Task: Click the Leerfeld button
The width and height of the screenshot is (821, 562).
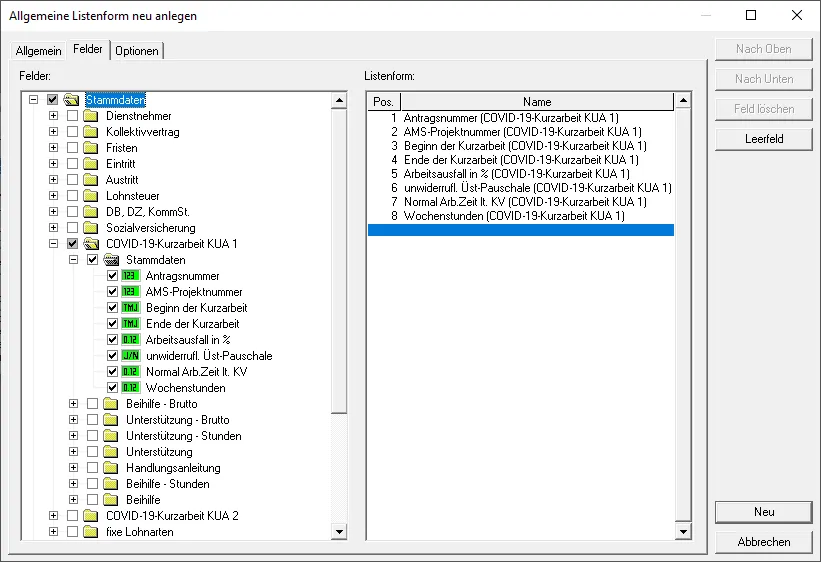Action: point(764,139)
